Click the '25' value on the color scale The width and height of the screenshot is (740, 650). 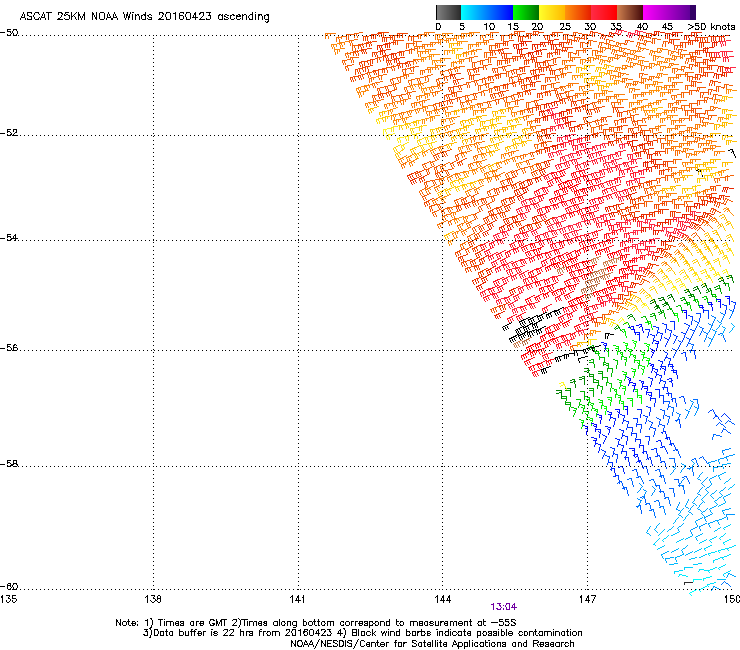tap(565, 27)
